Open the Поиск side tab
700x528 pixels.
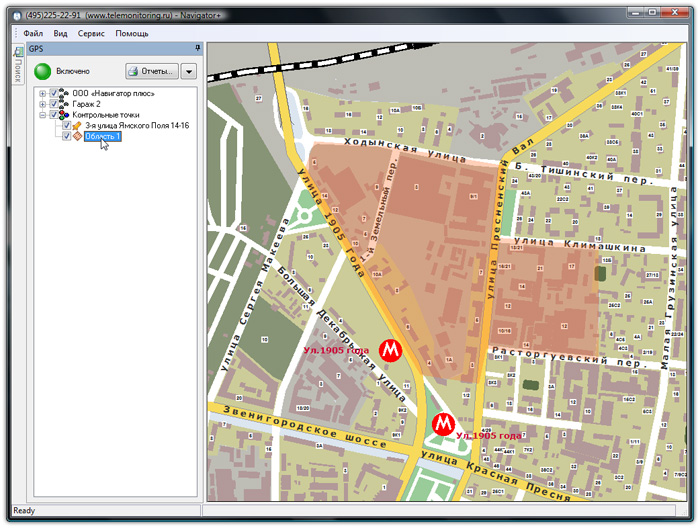pos(18,65)
